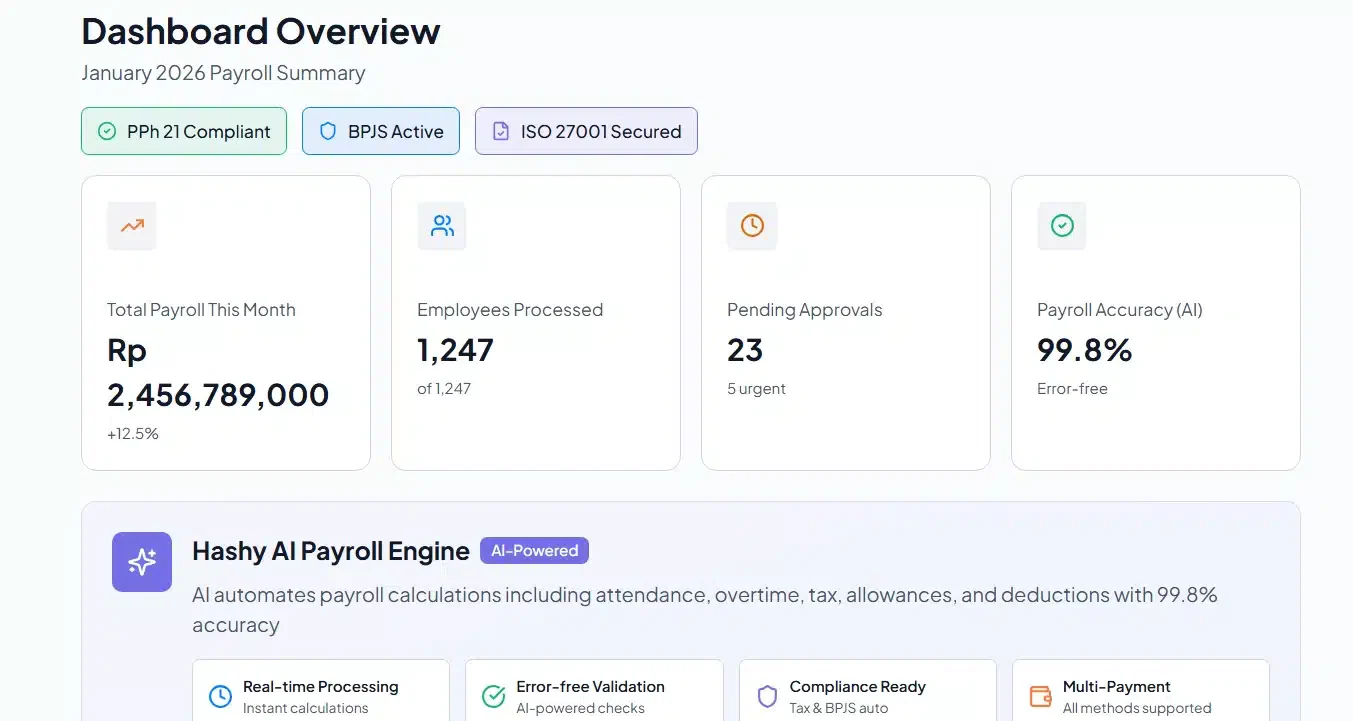Viewport: 1353px width, 721px height.
Task: Click the wallet icon next to Multi-Payment
Action: click(x=1040, y=696)
